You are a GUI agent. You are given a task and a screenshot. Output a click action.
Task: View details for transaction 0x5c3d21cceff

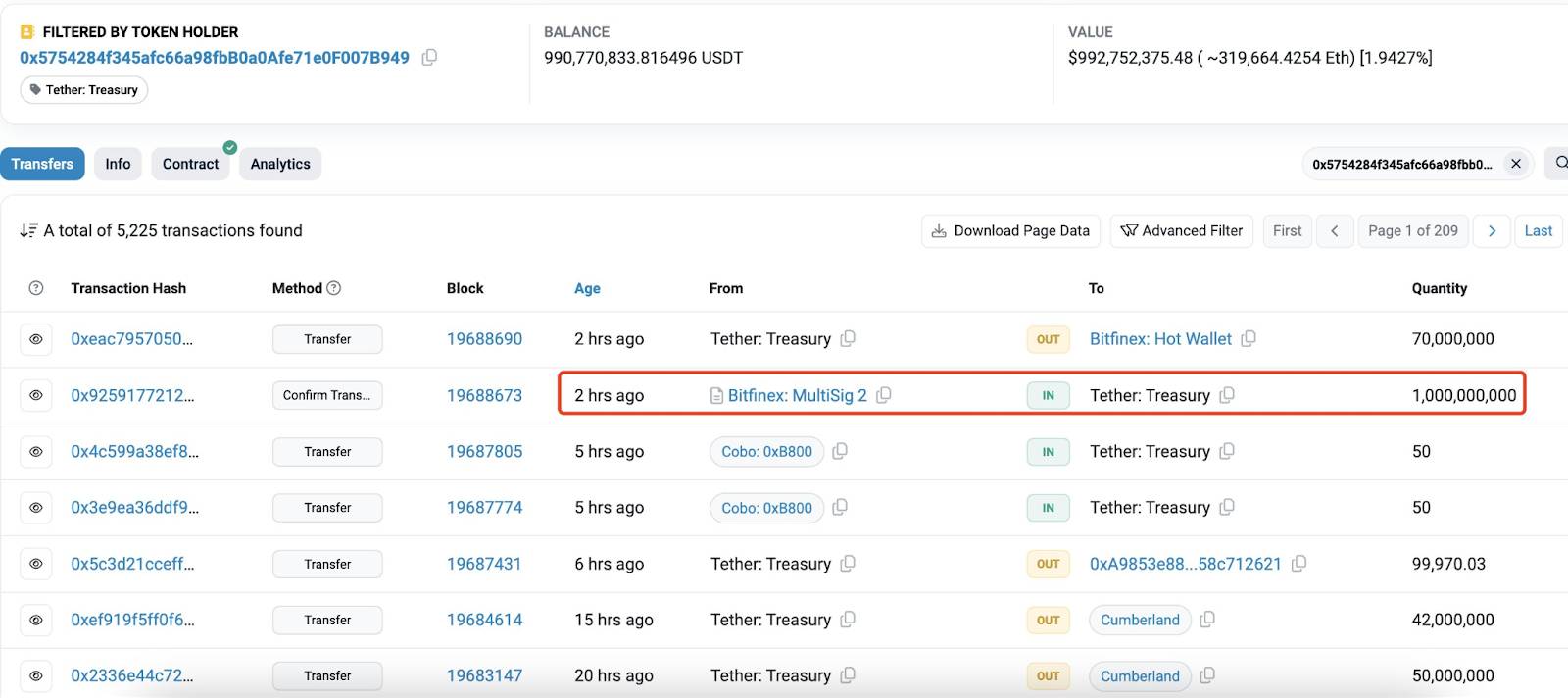36,564
